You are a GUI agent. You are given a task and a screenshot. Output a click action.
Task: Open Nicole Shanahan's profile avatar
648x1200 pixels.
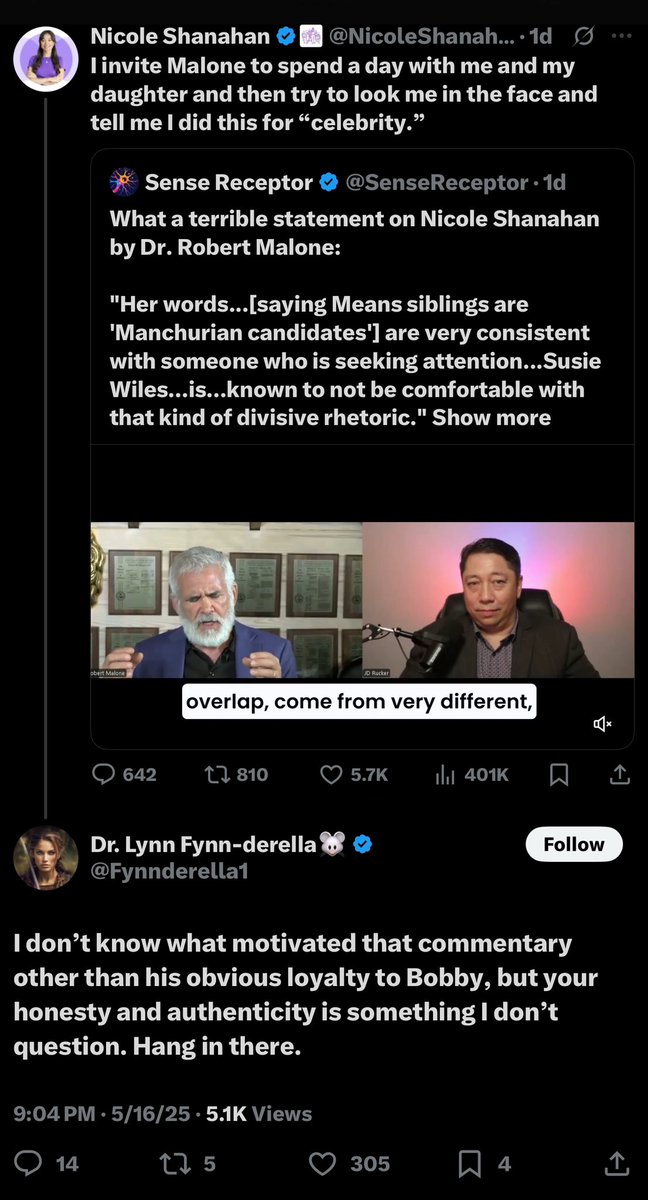[46, 59]
